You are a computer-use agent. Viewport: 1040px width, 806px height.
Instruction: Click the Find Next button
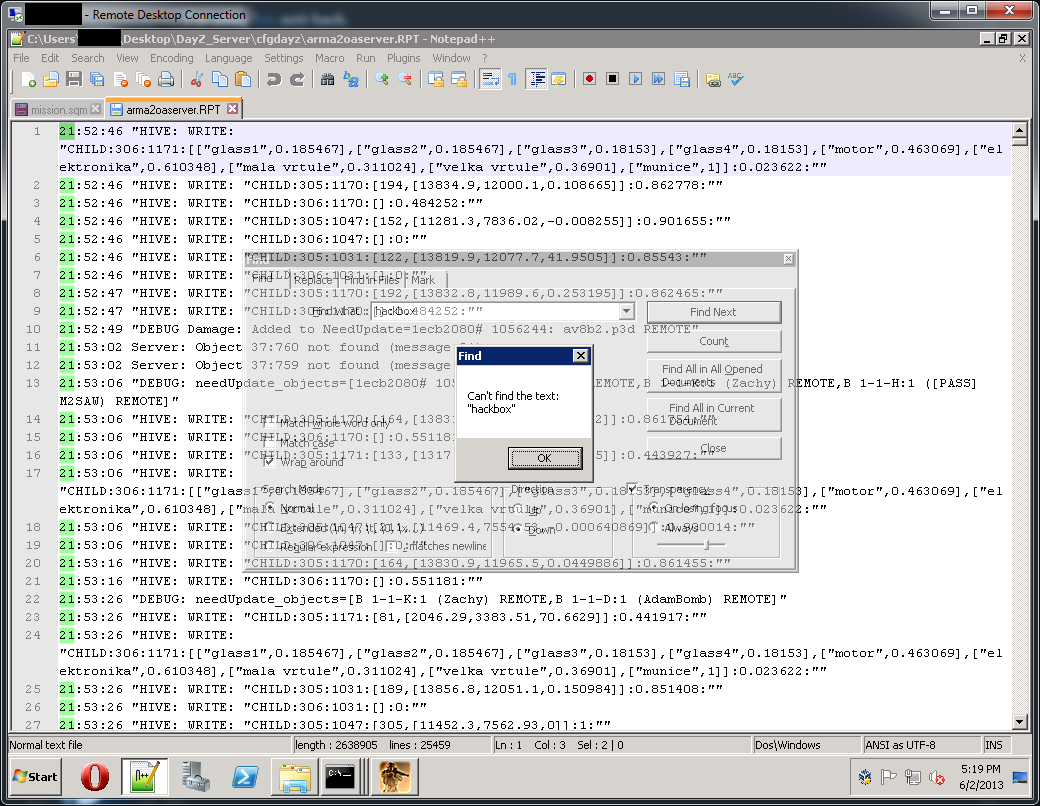714,312
